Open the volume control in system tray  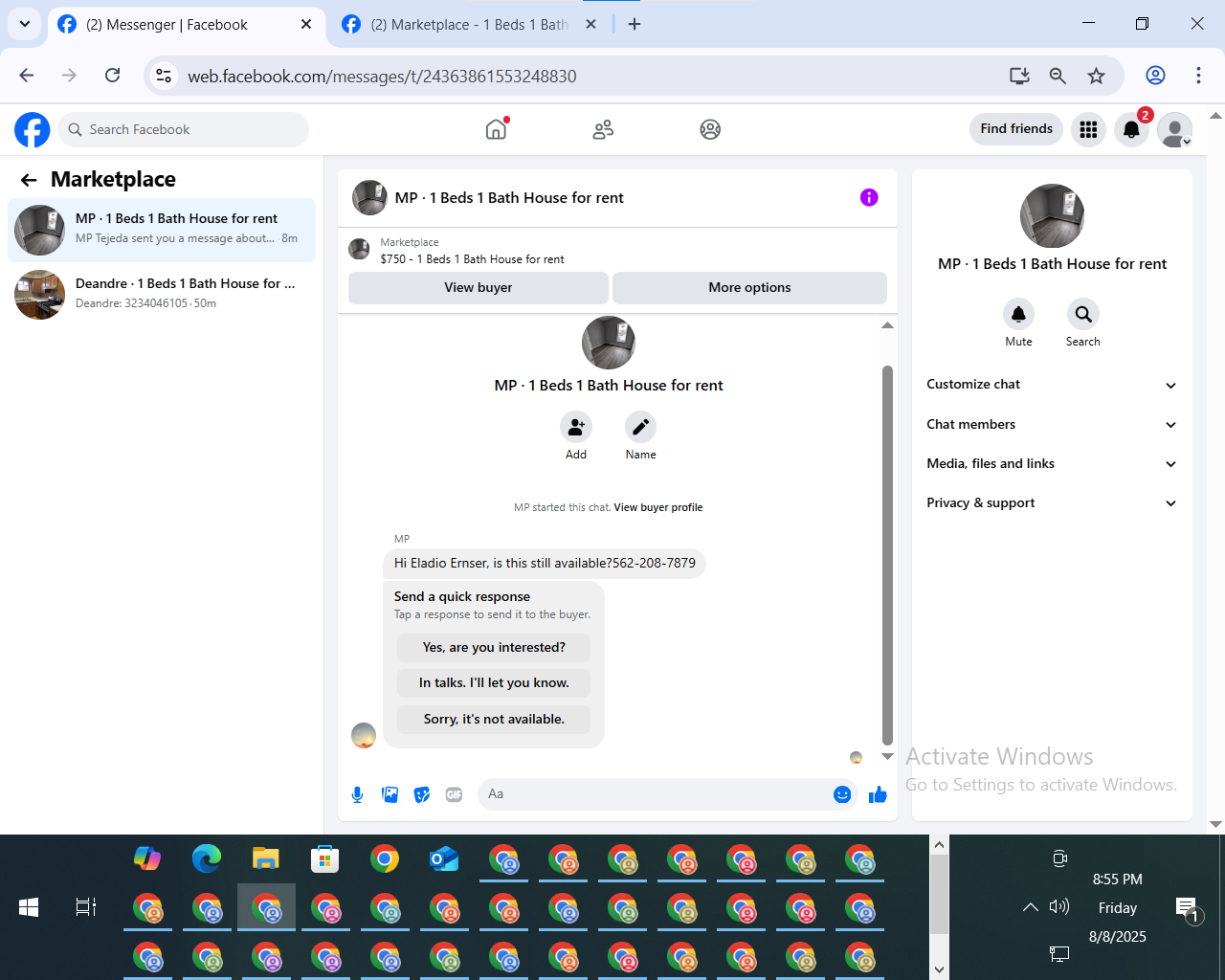tap(1058, 906)
